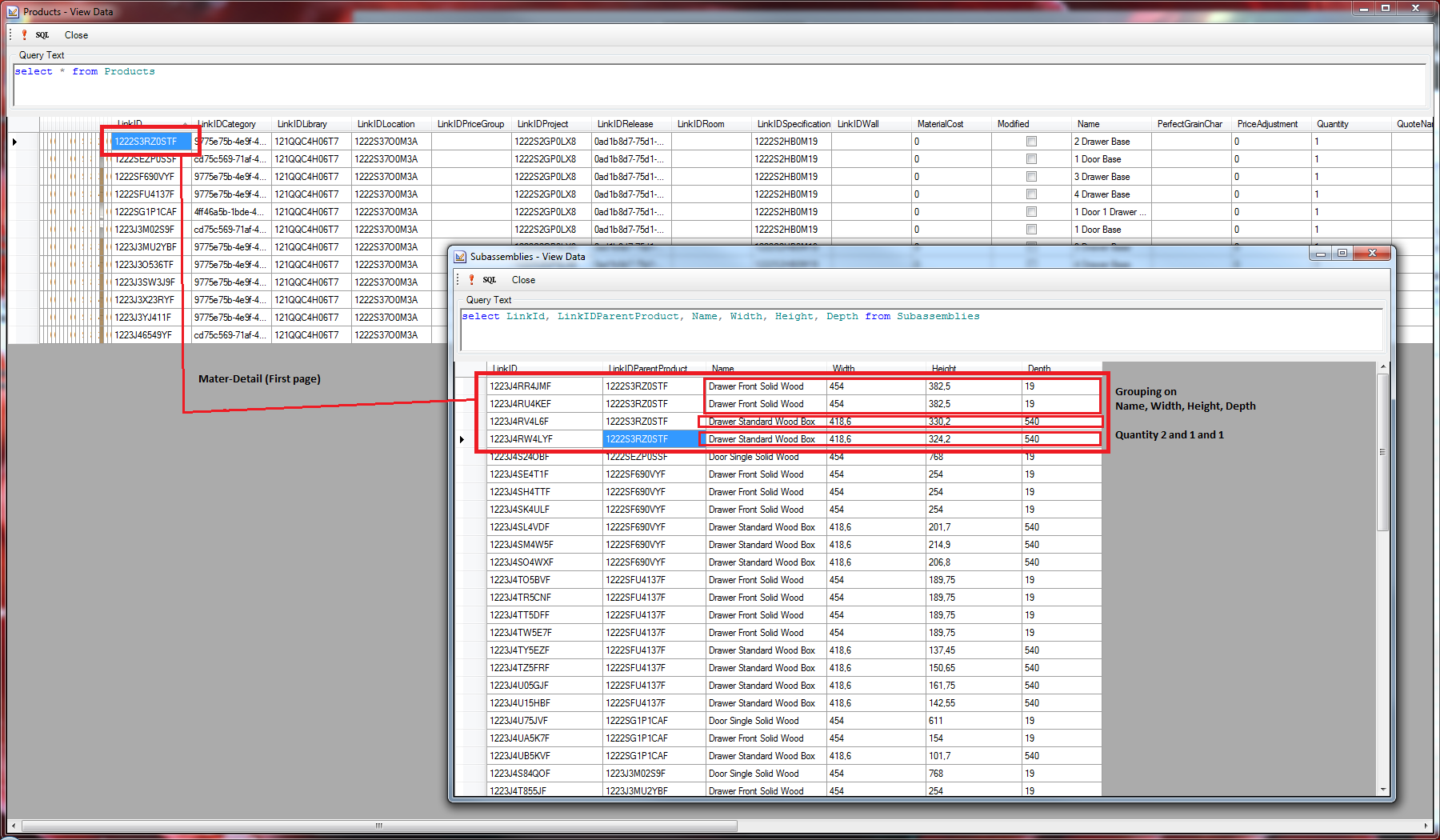
Task: Click the '1 Door 1 Drawer ...' name cell
Action: point(1111,212)
